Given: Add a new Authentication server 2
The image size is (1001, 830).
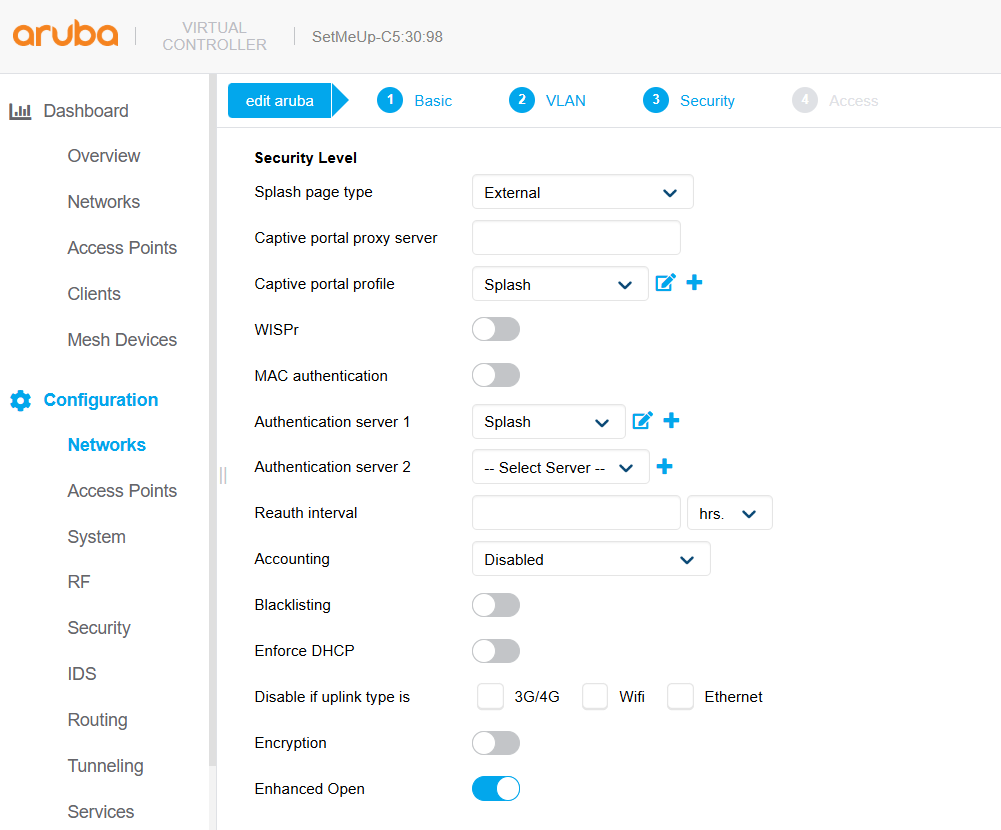Looking at the screenshot, I should coord(665,467).
